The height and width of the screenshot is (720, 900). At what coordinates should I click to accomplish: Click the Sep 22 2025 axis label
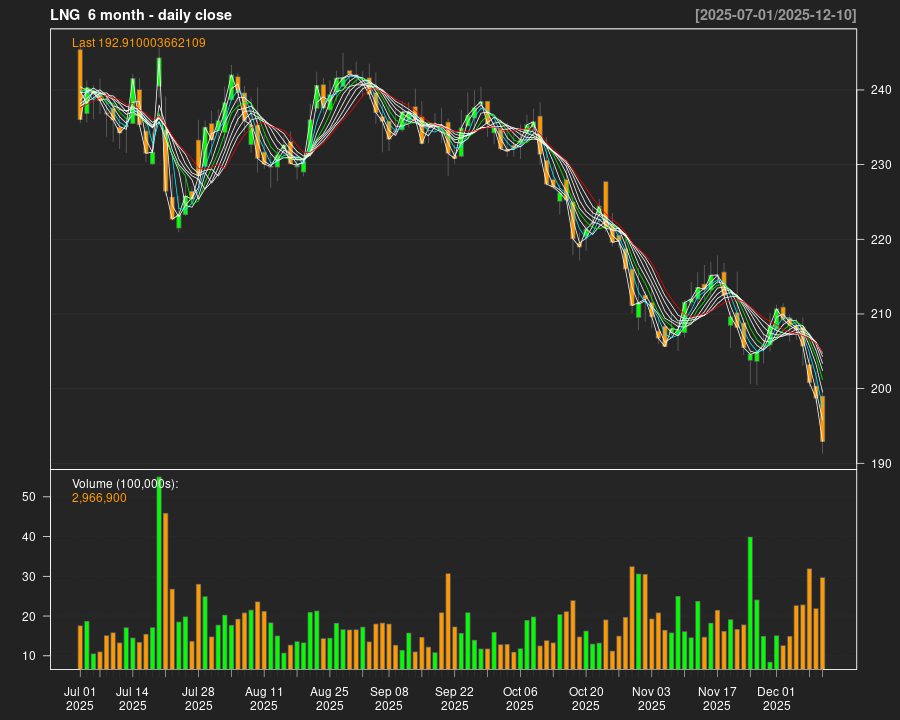pyautogui.click(x=455, y=697)
